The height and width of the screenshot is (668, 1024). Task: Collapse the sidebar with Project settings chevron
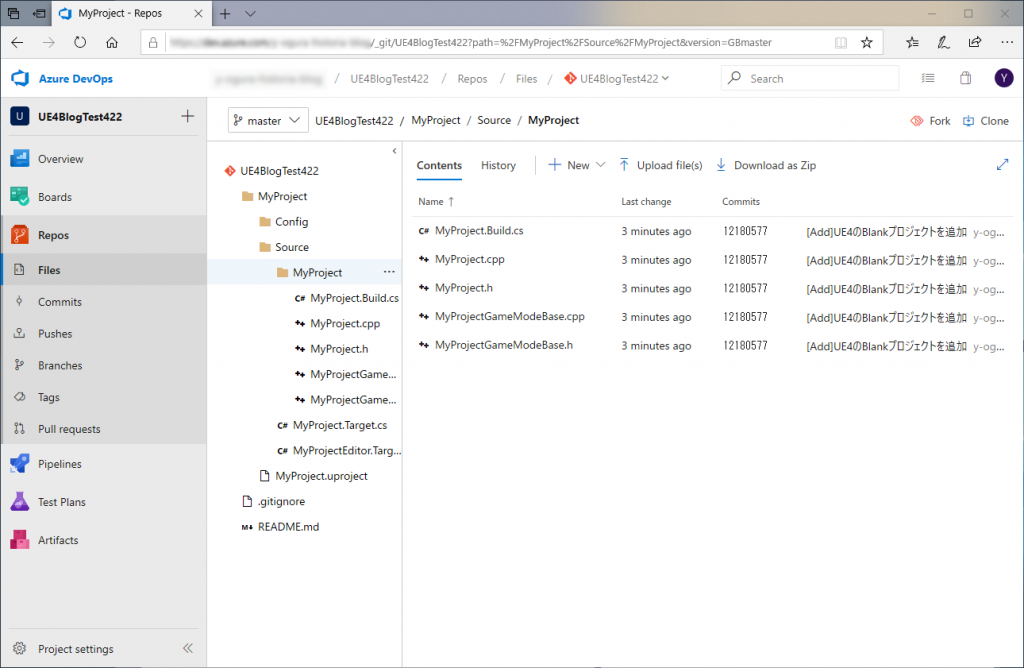click(187, 648)
